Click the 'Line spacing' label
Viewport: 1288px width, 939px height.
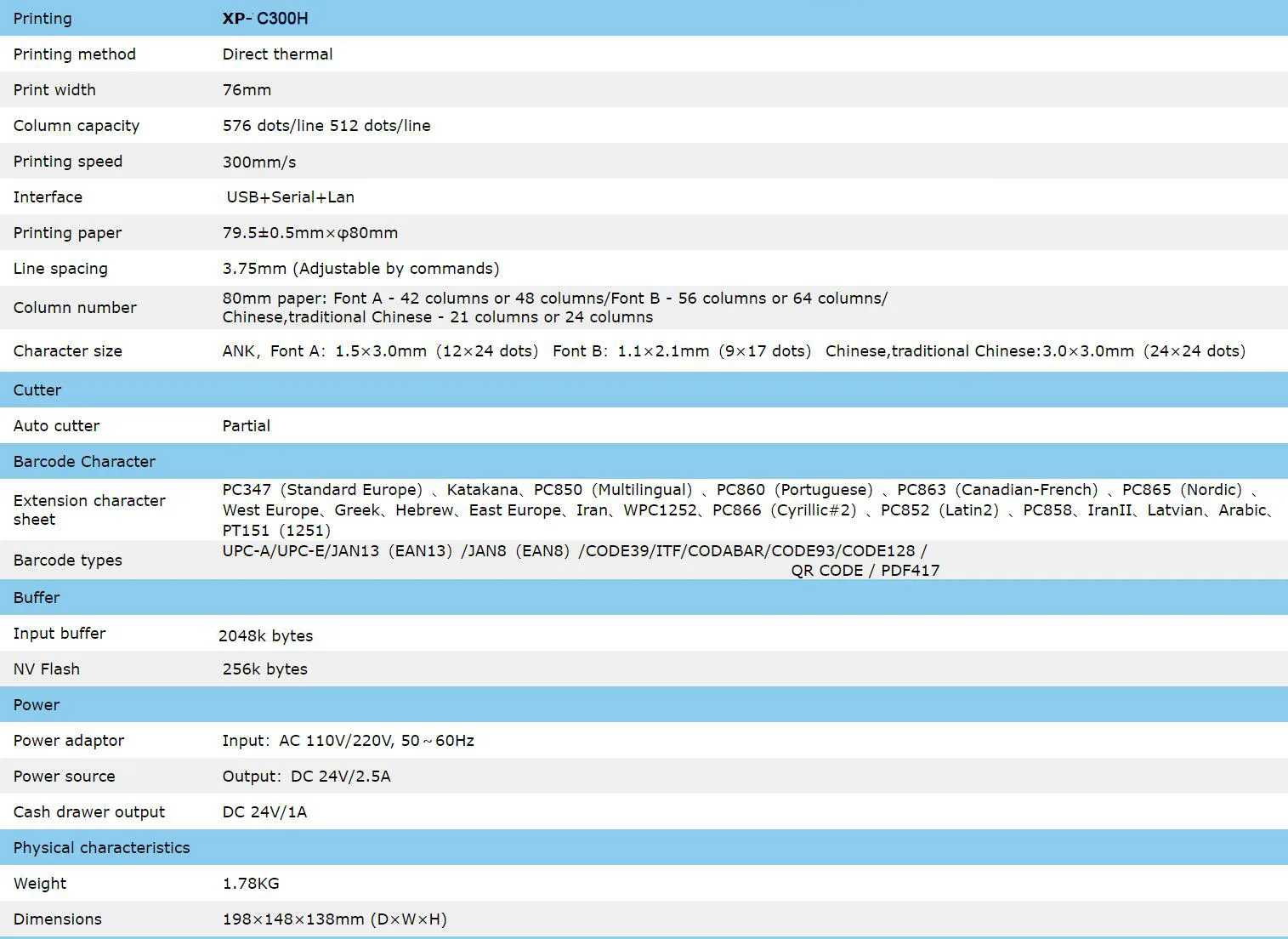(x=60, y=269)
